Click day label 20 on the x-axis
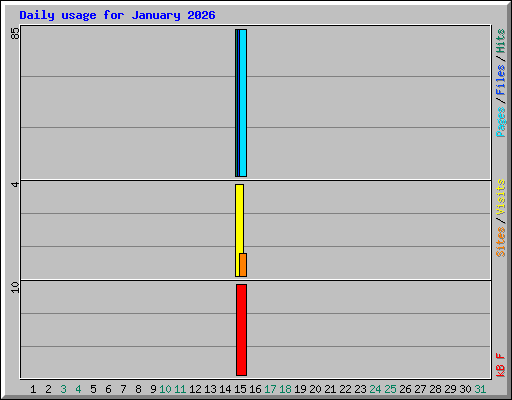 [315, 389]
